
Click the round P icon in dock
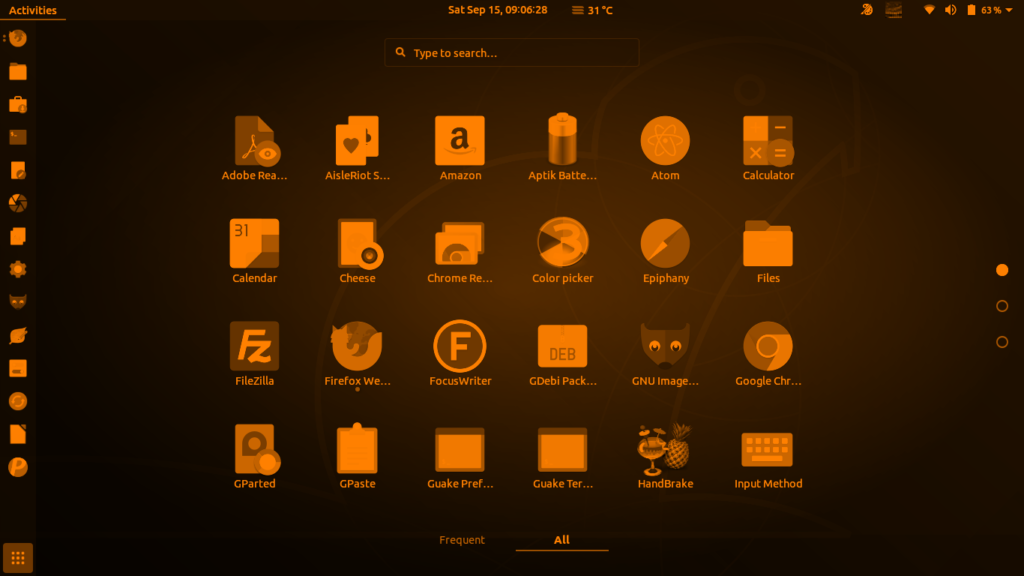coord(18,467)
